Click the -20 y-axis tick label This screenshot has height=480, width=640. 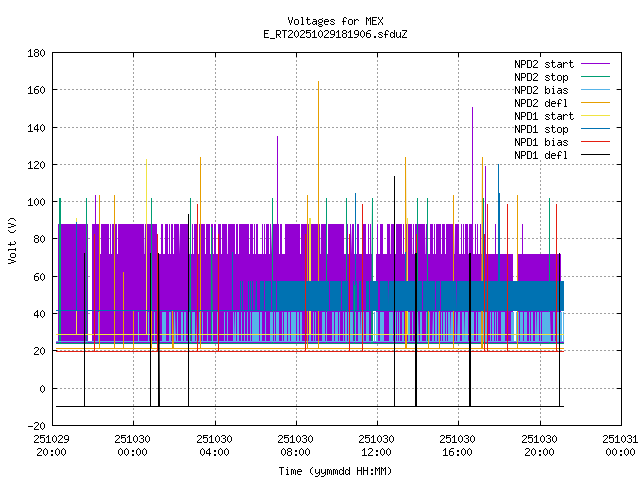(33, 426)
